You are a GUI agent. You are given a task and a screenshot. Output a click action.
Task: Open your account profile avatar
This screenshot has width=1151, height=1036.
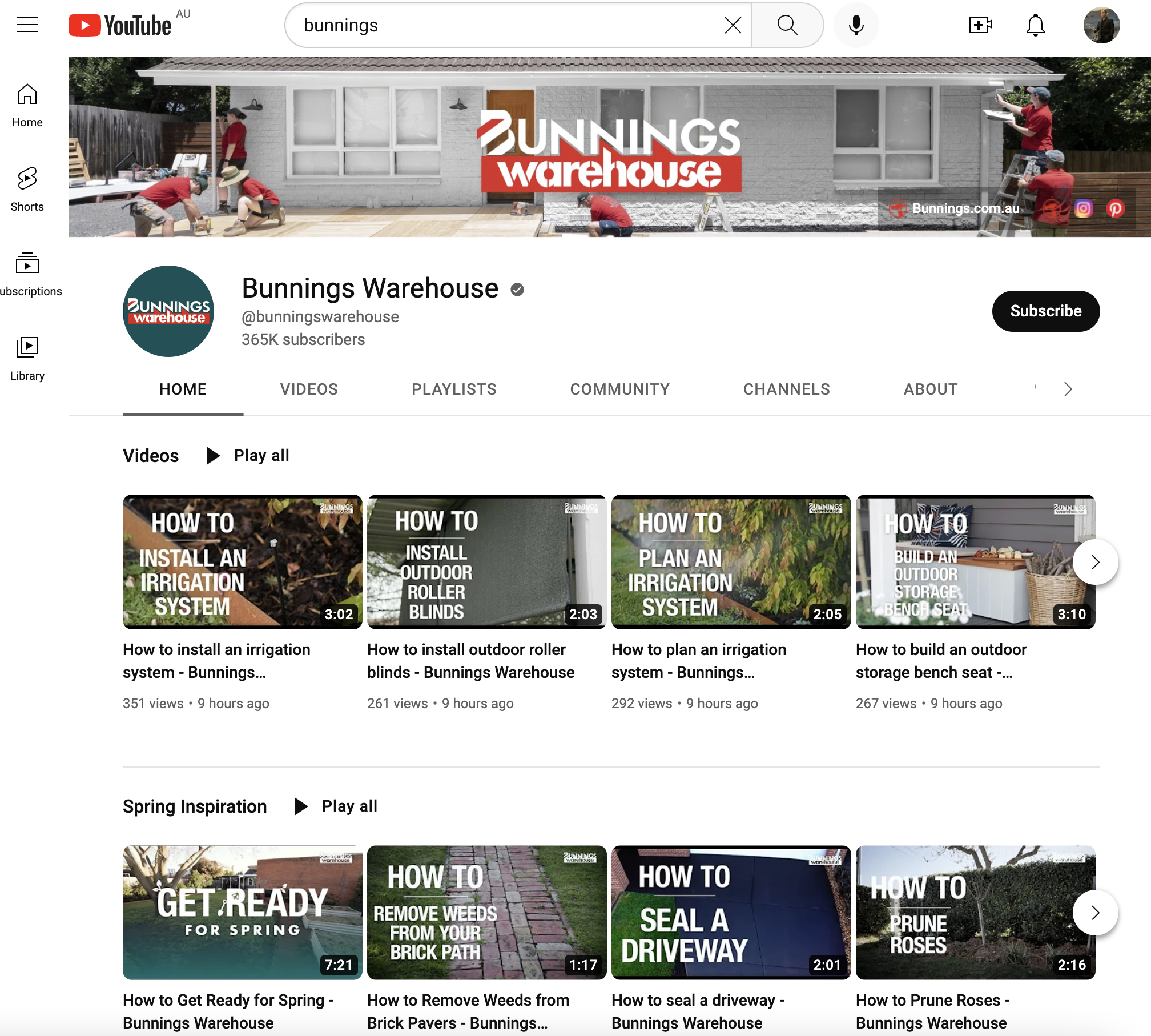pos(1103,25)
